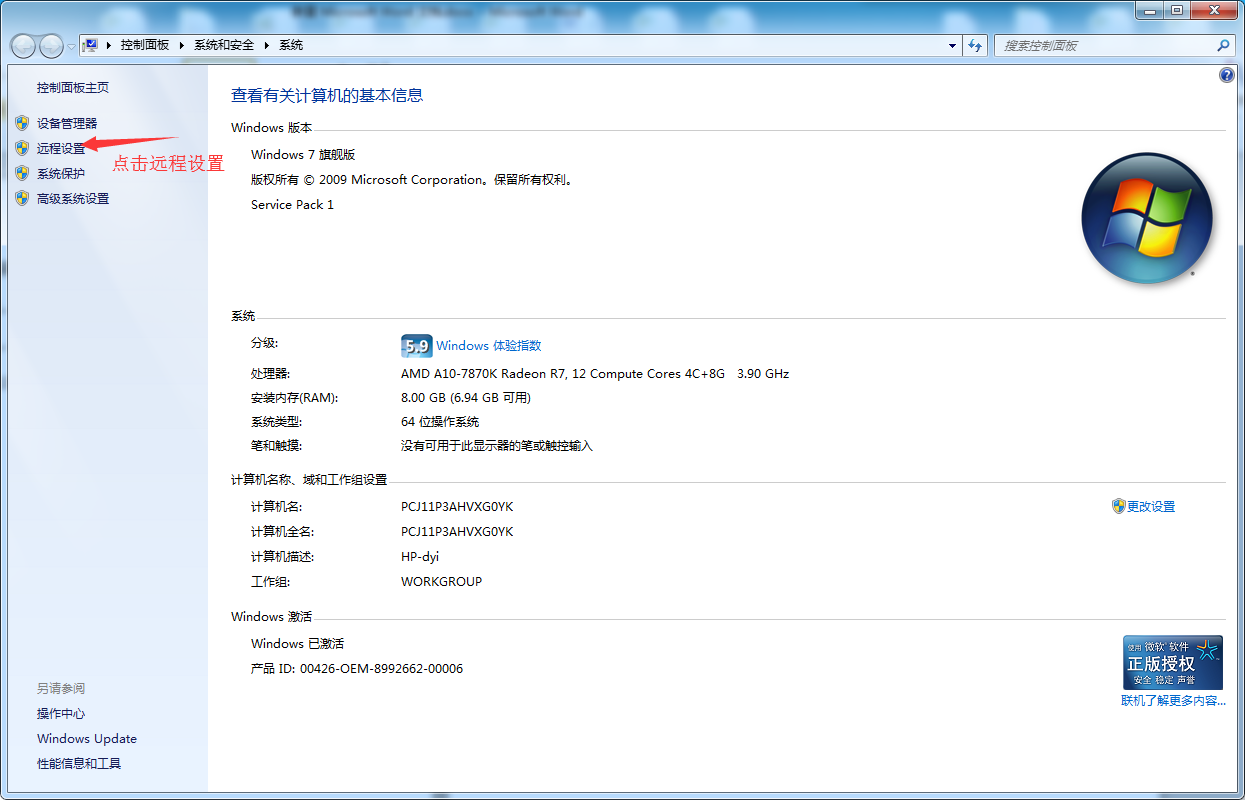Click the shield icon next to 设备管理器
The image size is (1245, 800).
click(22, 123)
